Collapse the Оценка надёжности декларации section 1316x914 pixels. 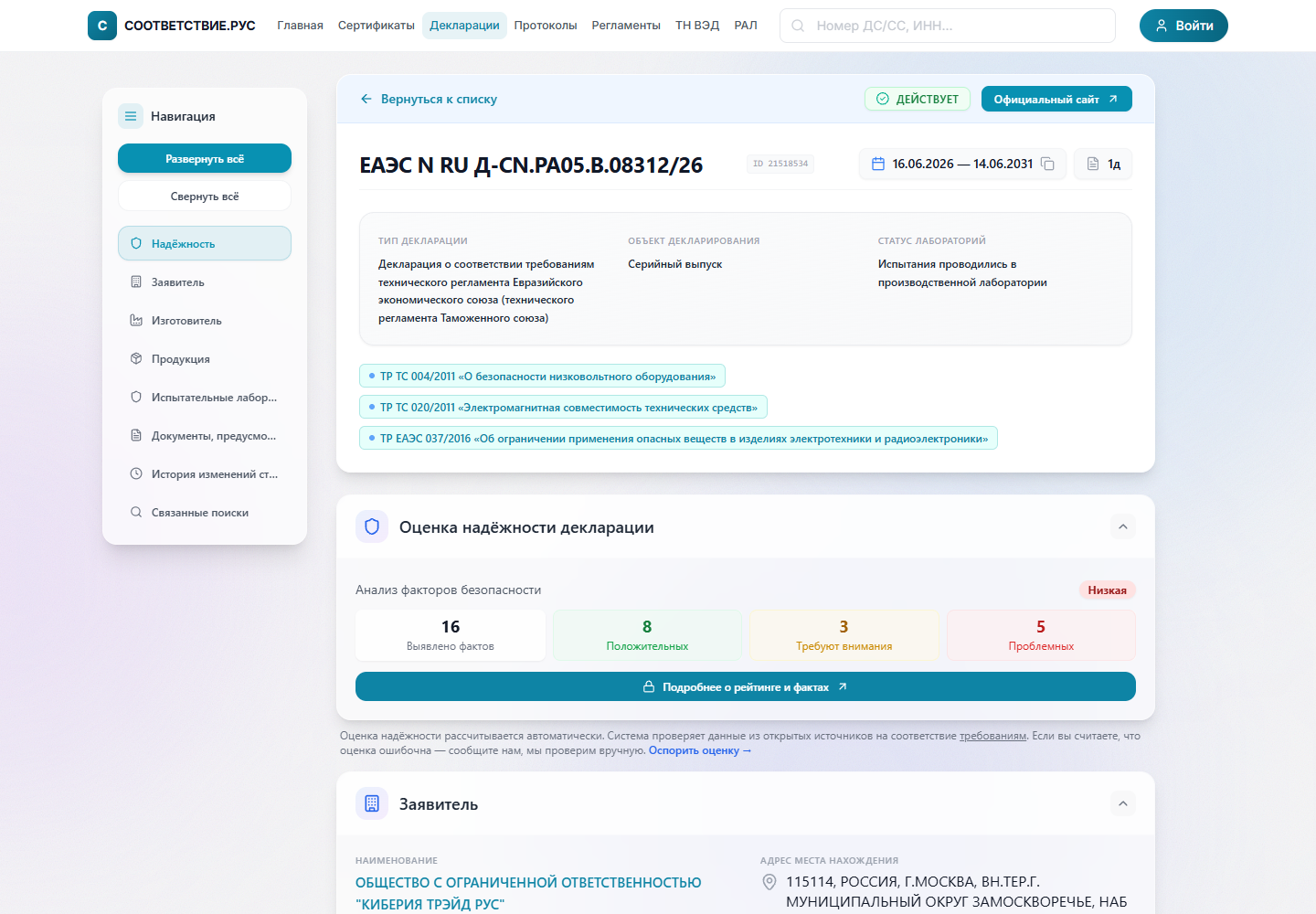coord(1123,526)
